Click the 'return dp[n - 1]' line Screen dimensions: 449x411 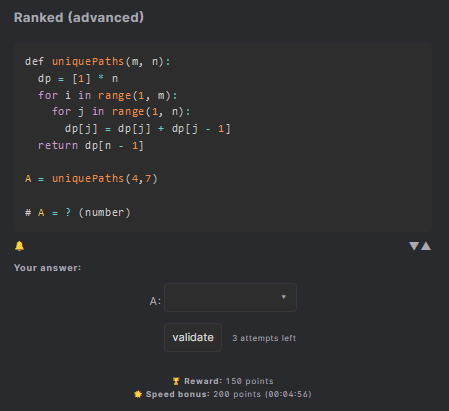[91, 146]
